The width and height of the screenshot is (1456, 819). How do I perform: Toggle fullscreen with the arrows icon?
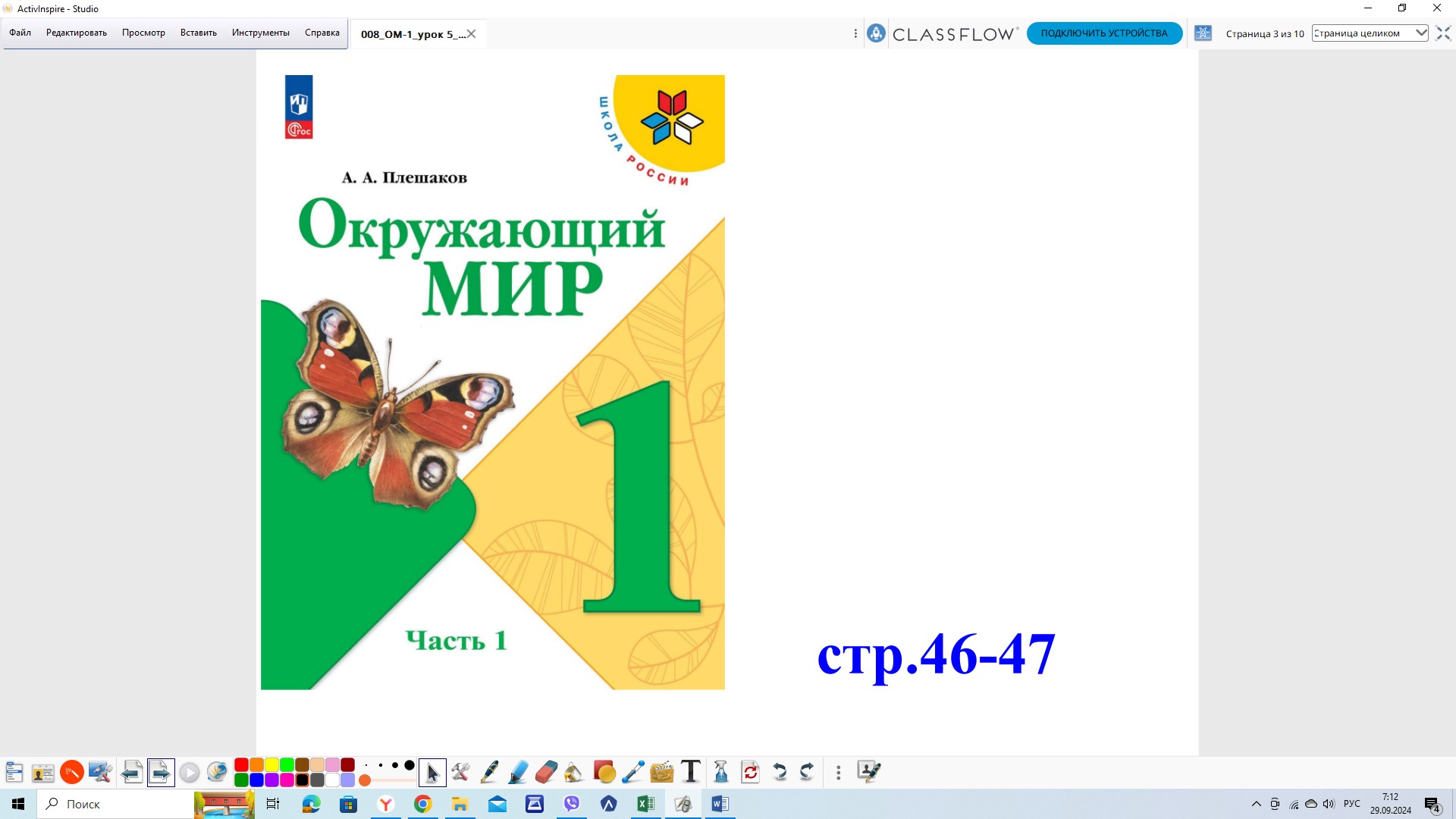pyautogui.click(x=1443, y=33)
